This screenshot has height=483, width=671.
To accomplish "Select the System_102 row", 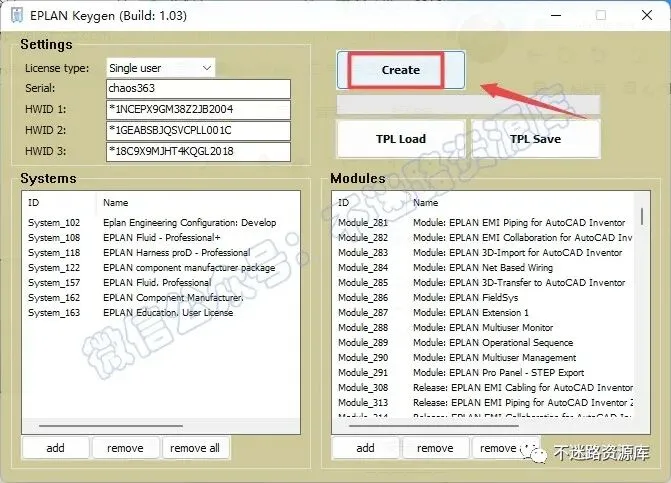I will click(x=160, y=223).
